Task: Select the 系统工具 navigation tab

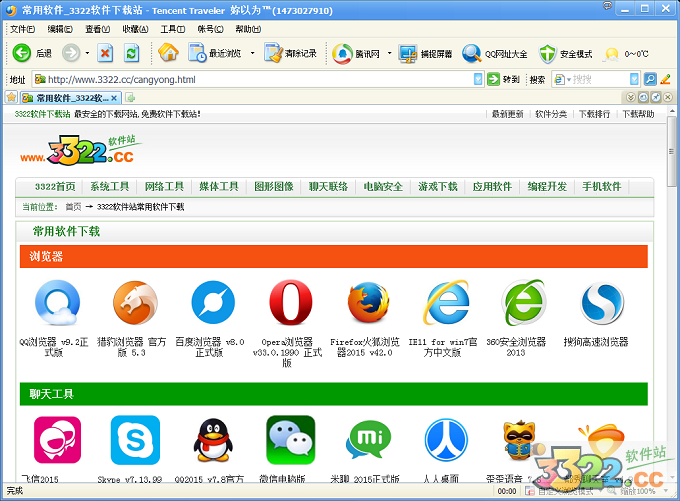Action: pyautogui.click(x=109, y=187)
